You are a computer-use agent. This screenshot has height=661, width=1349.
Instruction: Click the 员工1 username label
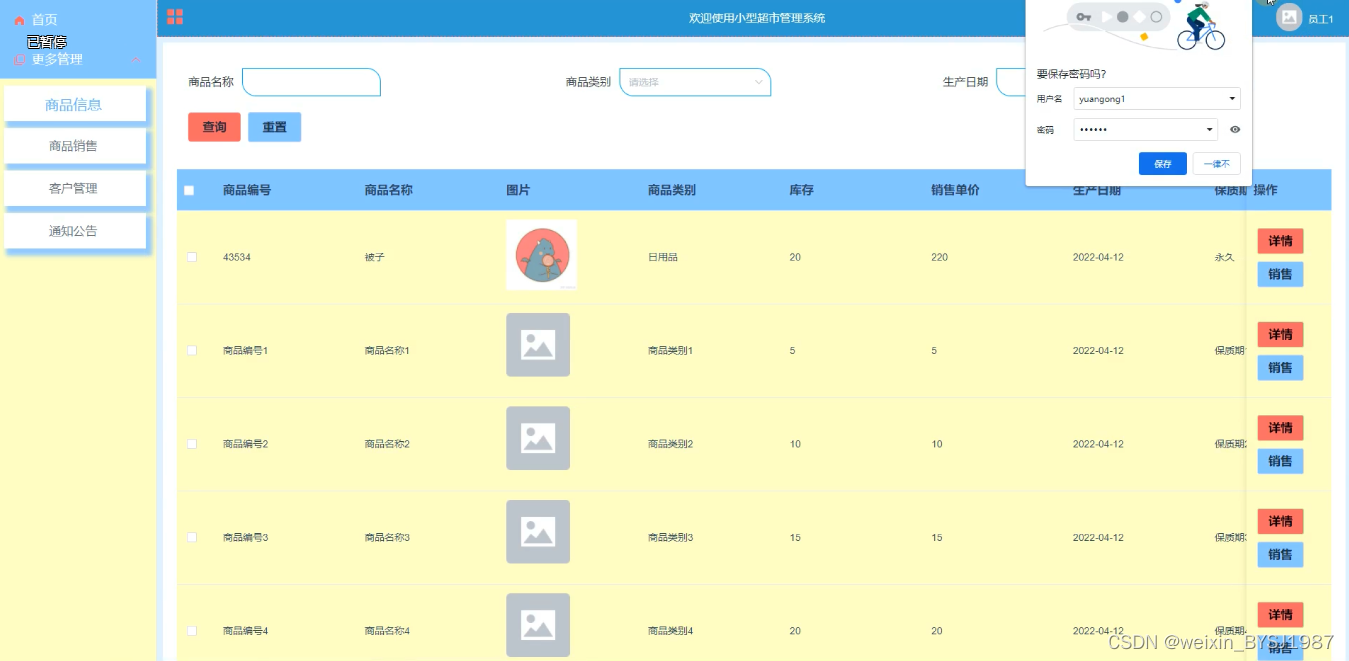[x=1320, y=19]
